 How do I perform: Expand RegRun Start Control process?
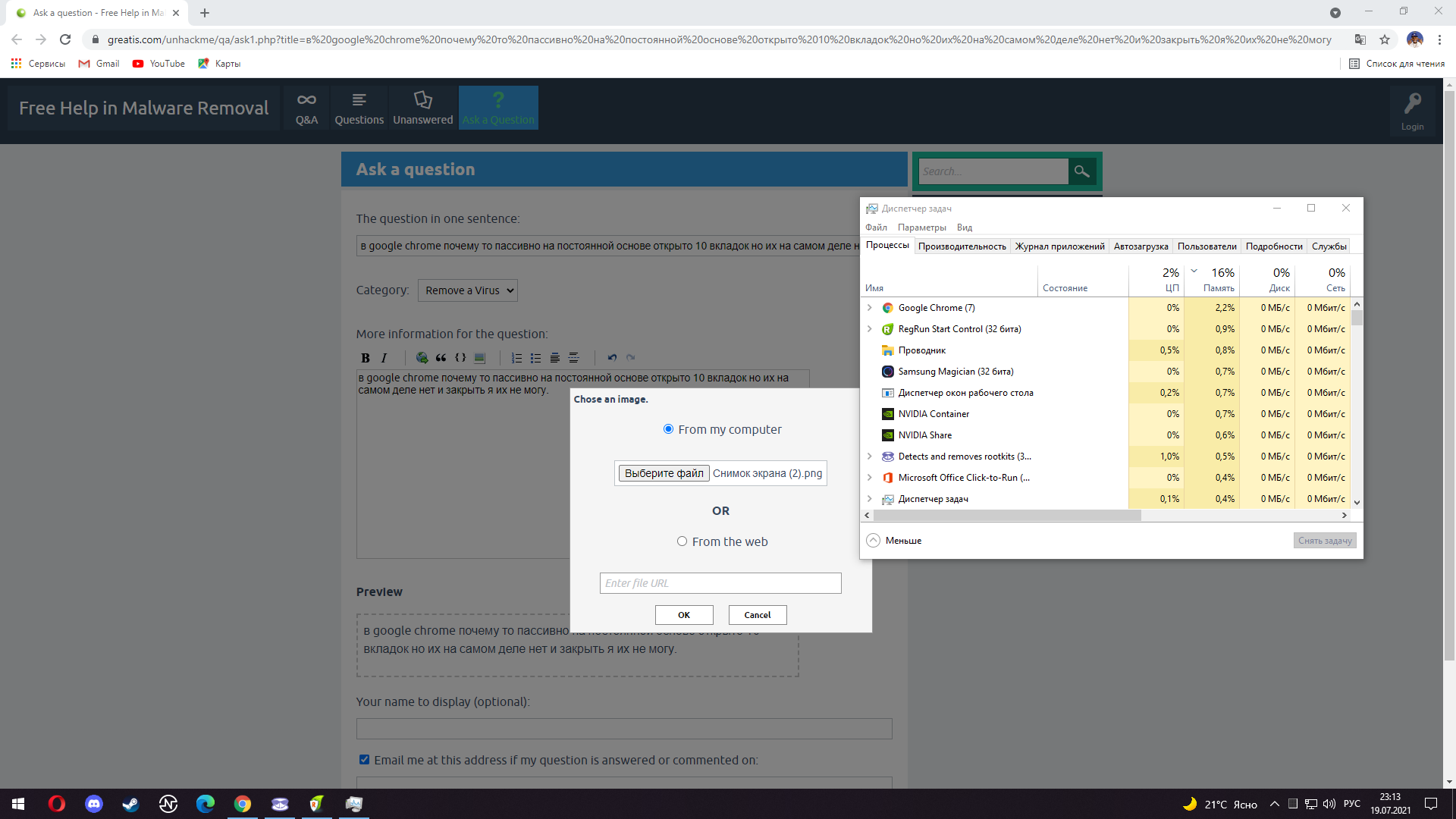click(x=870, y=329)
